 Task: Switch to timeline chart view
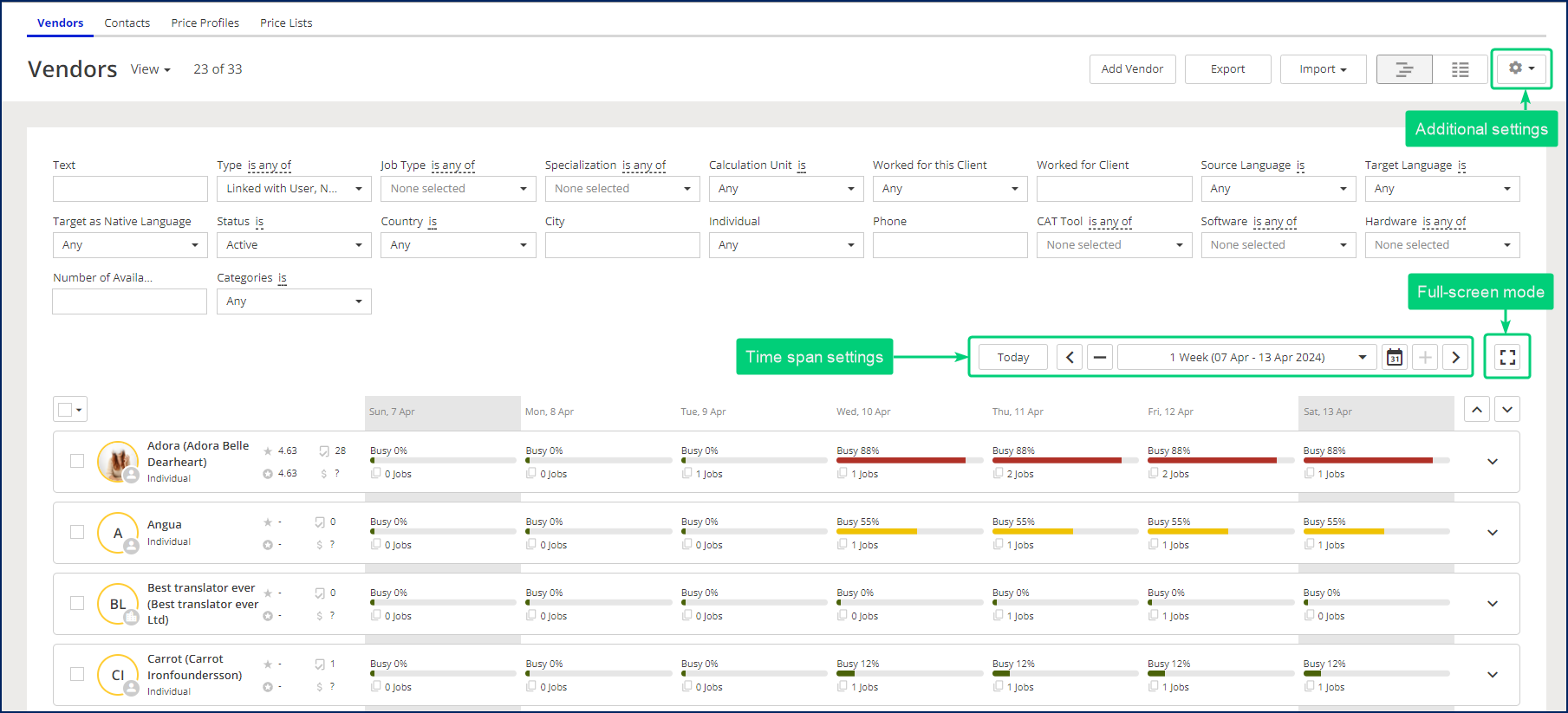point(1404,69)
